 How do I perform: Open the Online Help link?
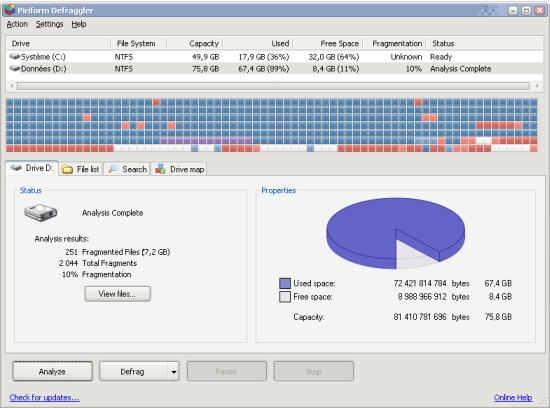click(513, 397)
